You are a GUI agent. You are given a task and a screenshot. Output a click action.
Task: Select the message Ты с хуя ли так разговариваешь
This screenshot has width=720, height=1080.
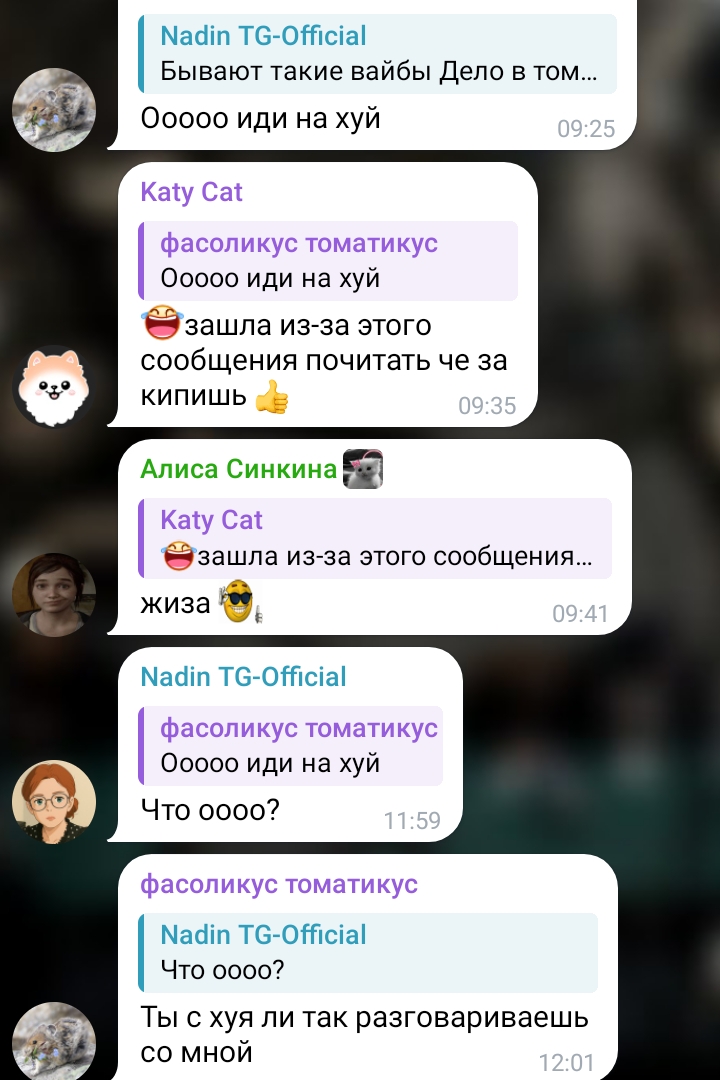364,1035
